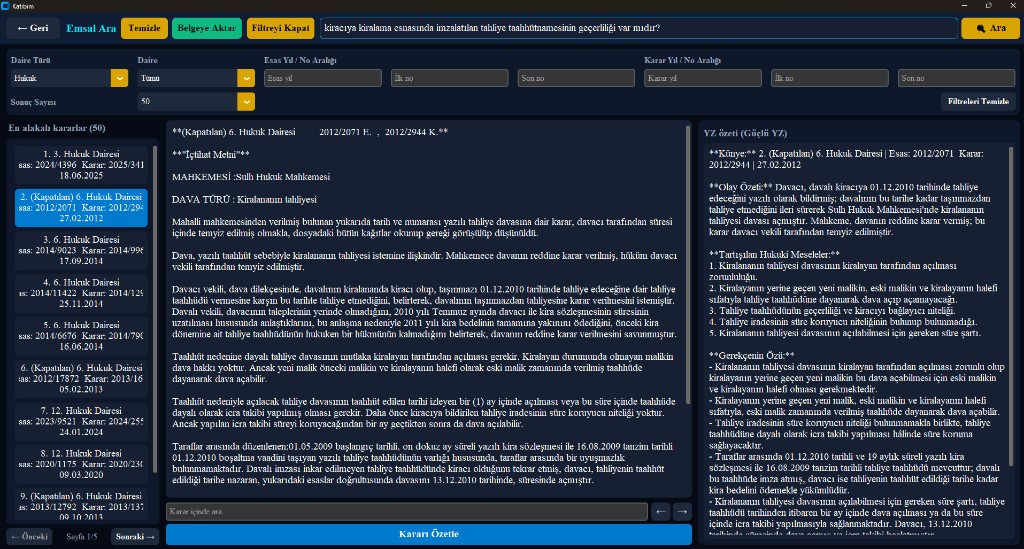This screenshot has width=1024, height=549.
Task: Close the application window
Action: (1013, 6)
